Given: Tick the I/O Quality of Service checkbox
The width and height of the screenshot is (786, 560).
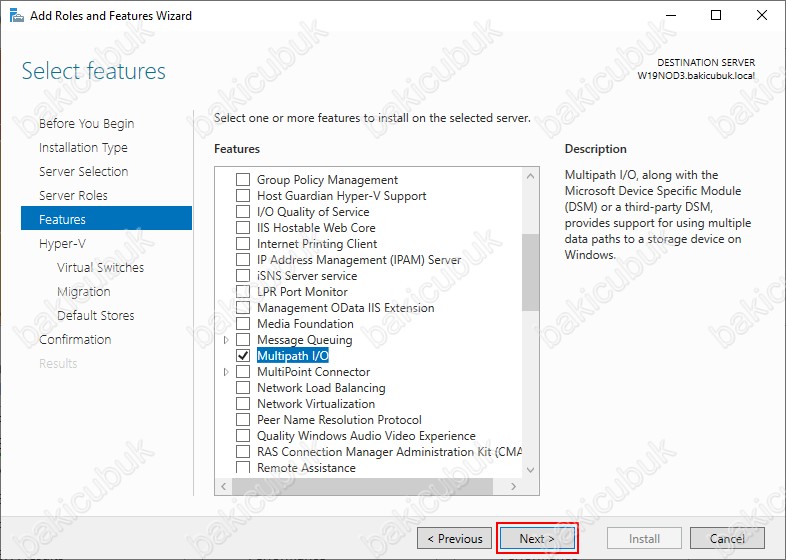Looking at the screenshot, I should tap(243, 212).
